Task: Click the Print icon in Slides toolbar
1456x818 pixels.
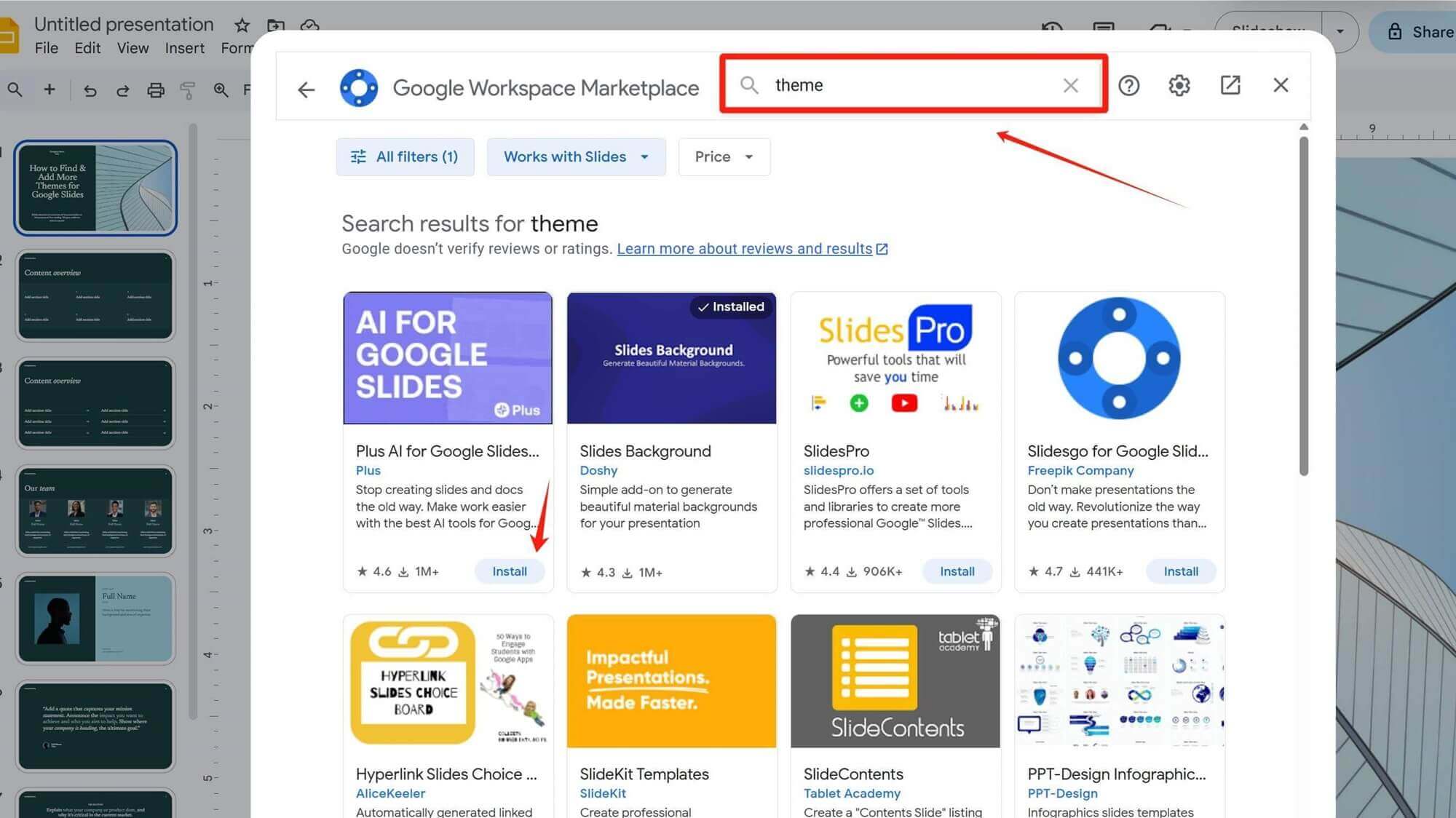Action: (x=156, y=90)
